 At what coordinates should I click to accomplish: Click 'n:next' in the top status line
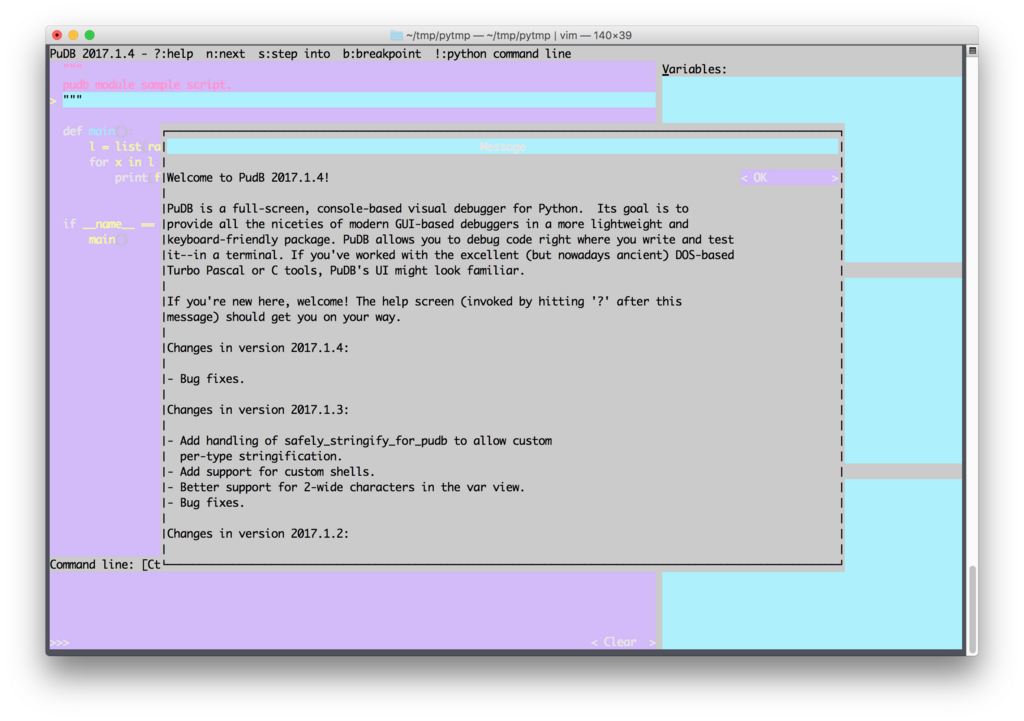[225, 54]
